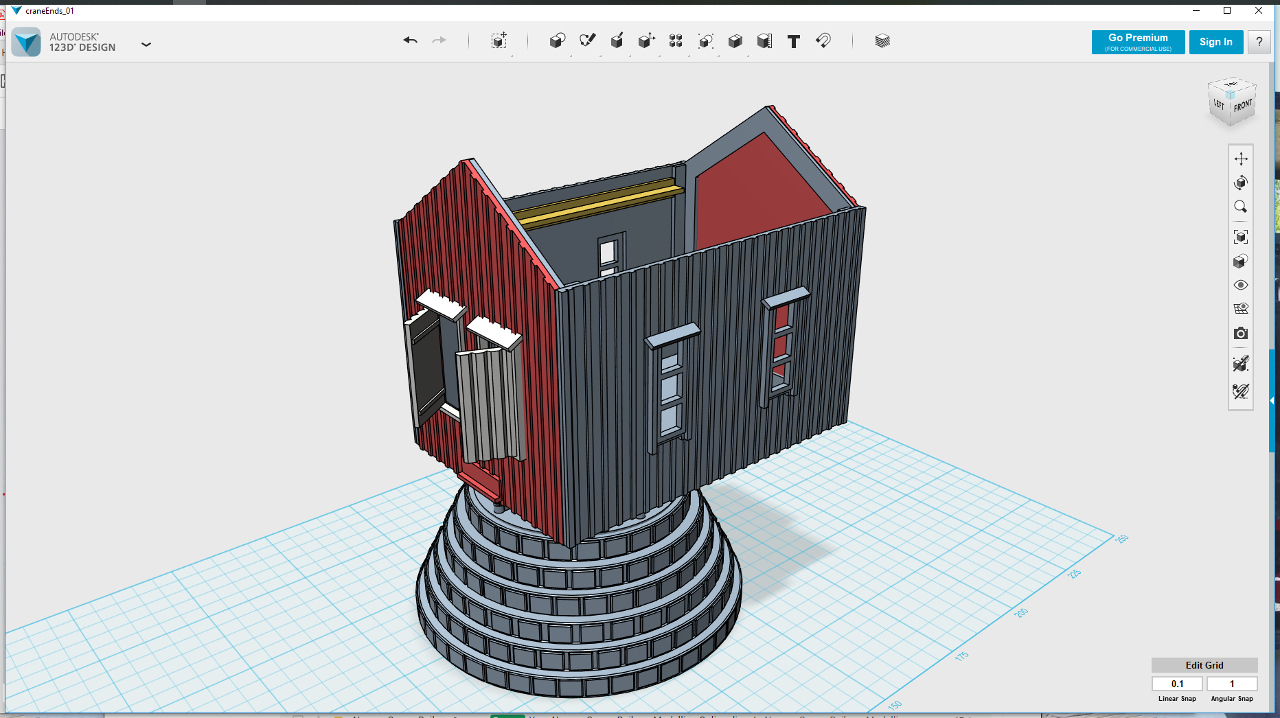
Task: Open the Construct tool menu
Action: pos(617,41)
